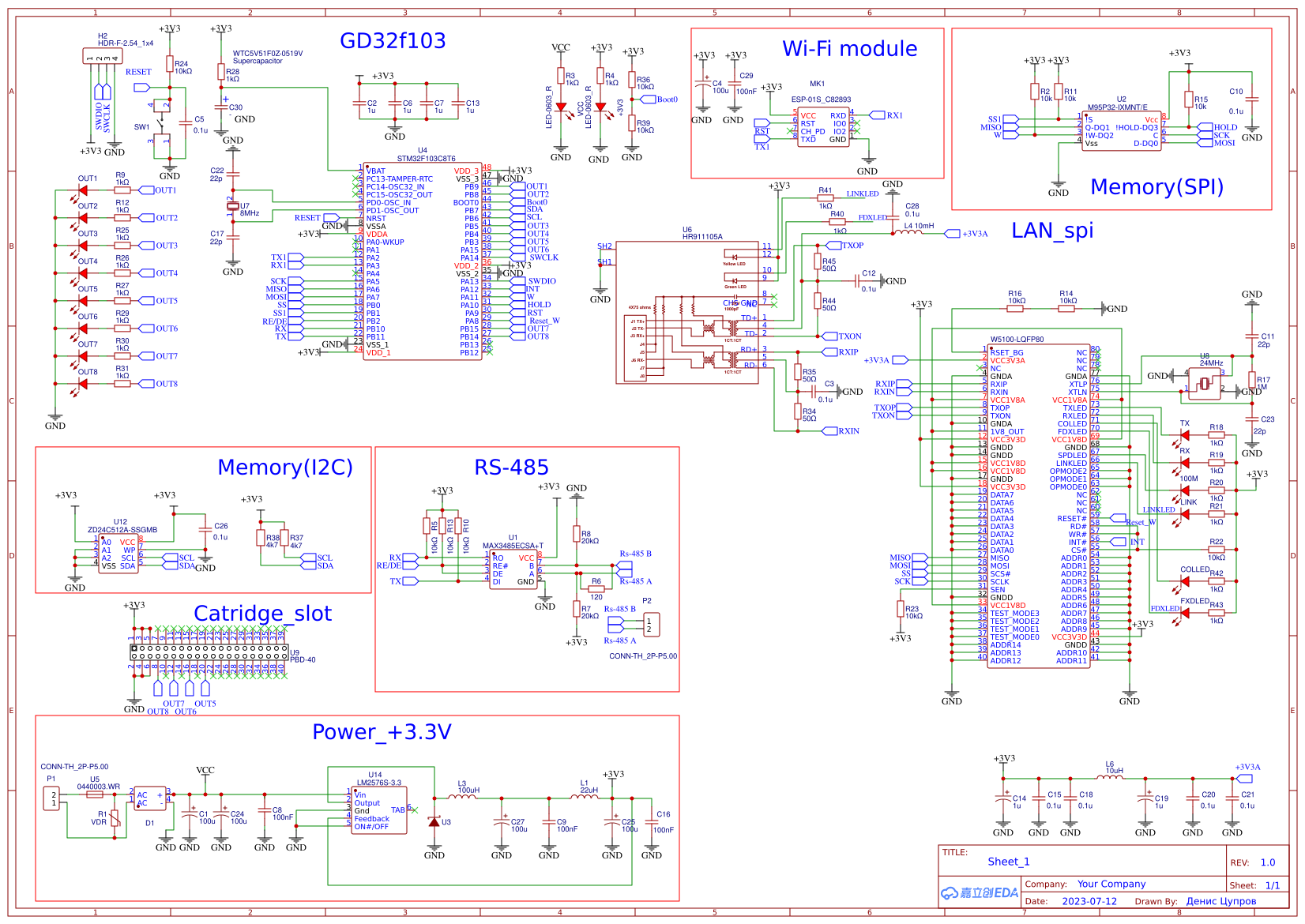Open the Sheet_1 title text
This screenshot has width=1305, height=924.
pos(1009,862)
